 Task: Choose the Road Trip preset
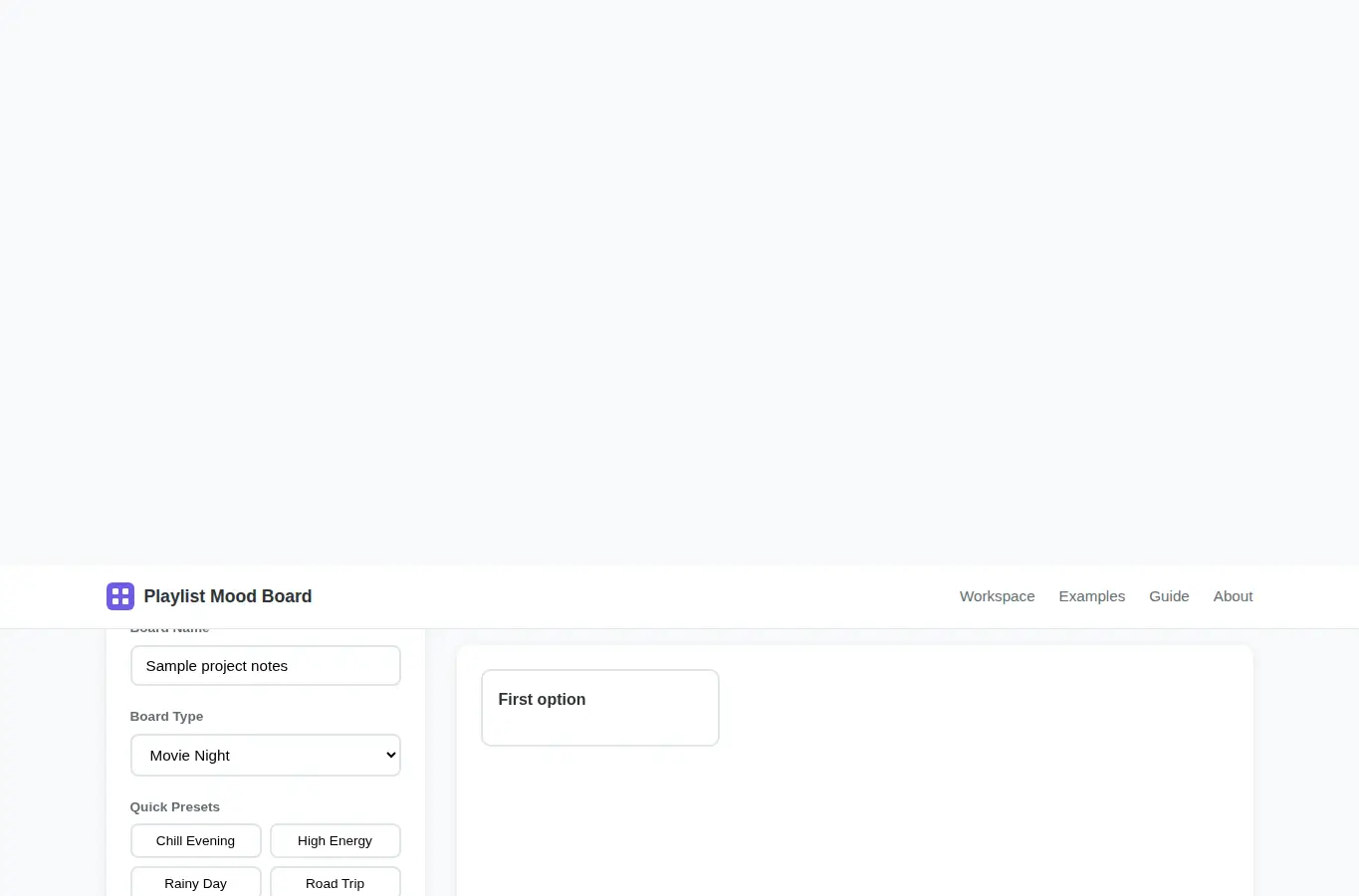click(x=336, y=883)
